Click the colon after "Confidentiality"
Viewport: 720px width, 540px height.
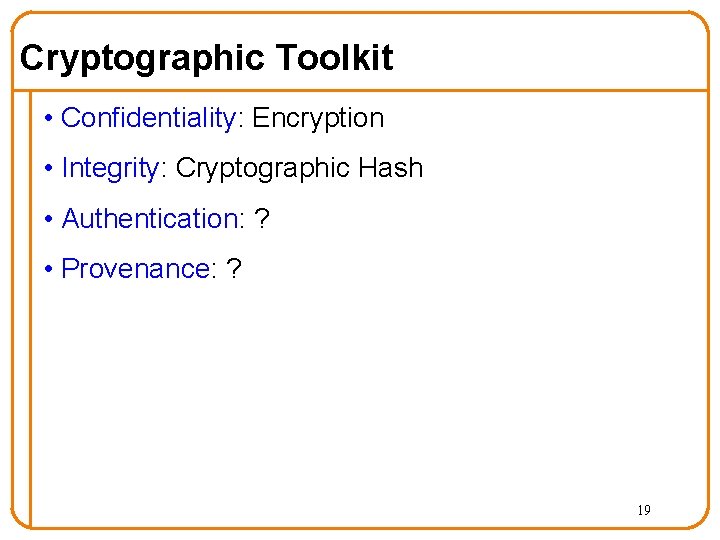tap(241, 122)
